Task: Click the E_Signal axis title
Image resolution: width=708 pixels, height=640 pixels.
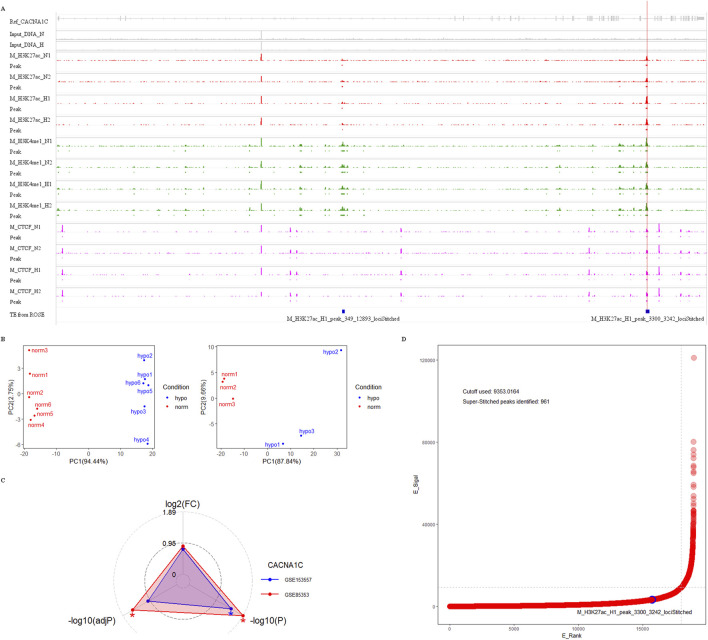Action: click(x=416, y=484)
